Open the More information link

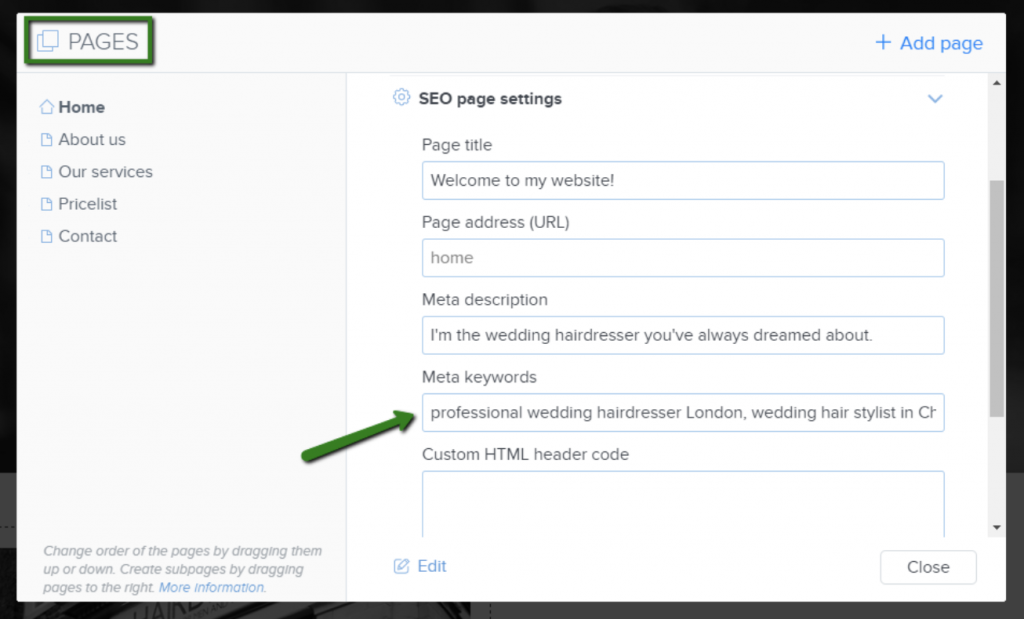point(212,587)
